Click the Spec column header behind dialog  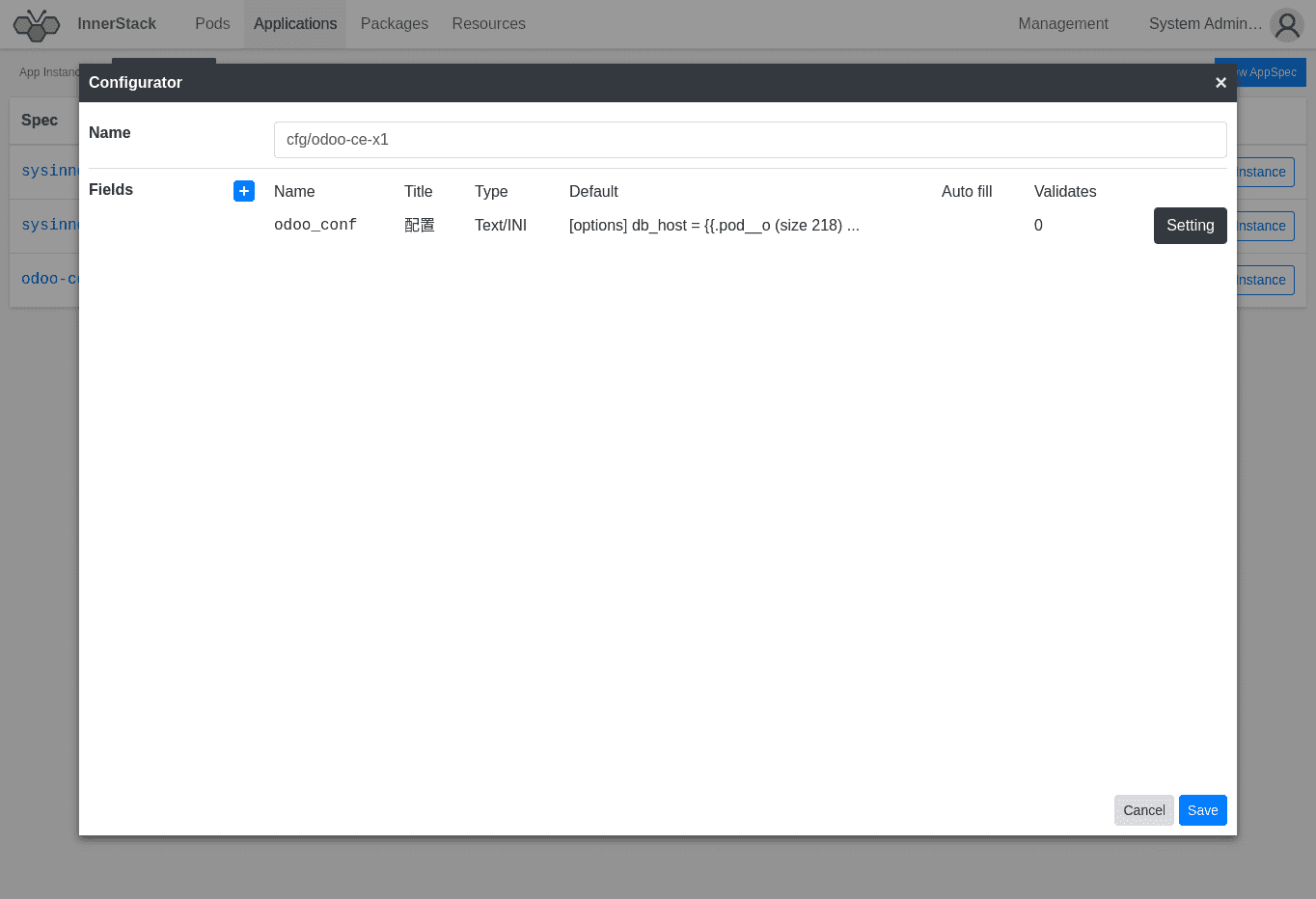pyautogui.click(x=40, y=120)
